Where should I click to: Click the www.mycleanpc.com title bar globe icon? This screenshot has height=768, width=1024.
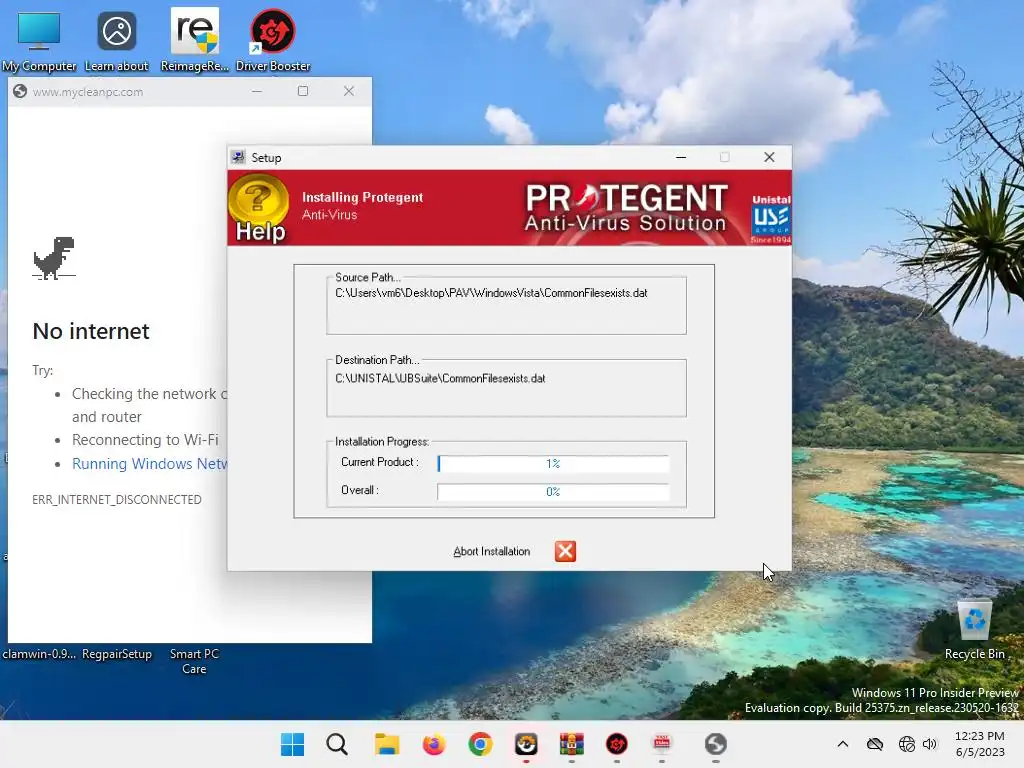click(20, 91)
